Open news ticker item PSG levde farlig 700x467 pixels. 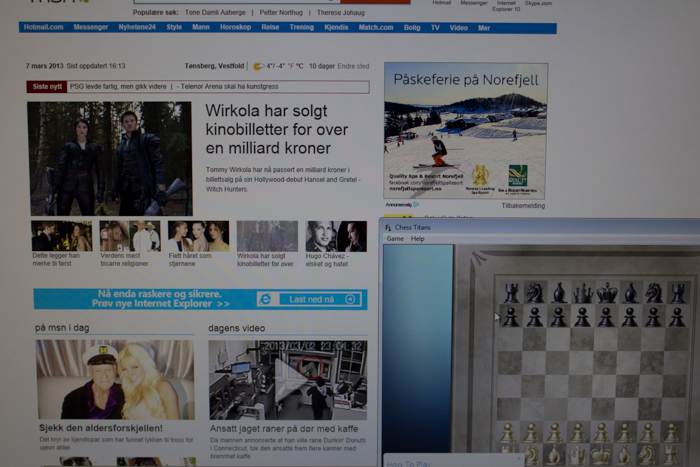[118, 87]
